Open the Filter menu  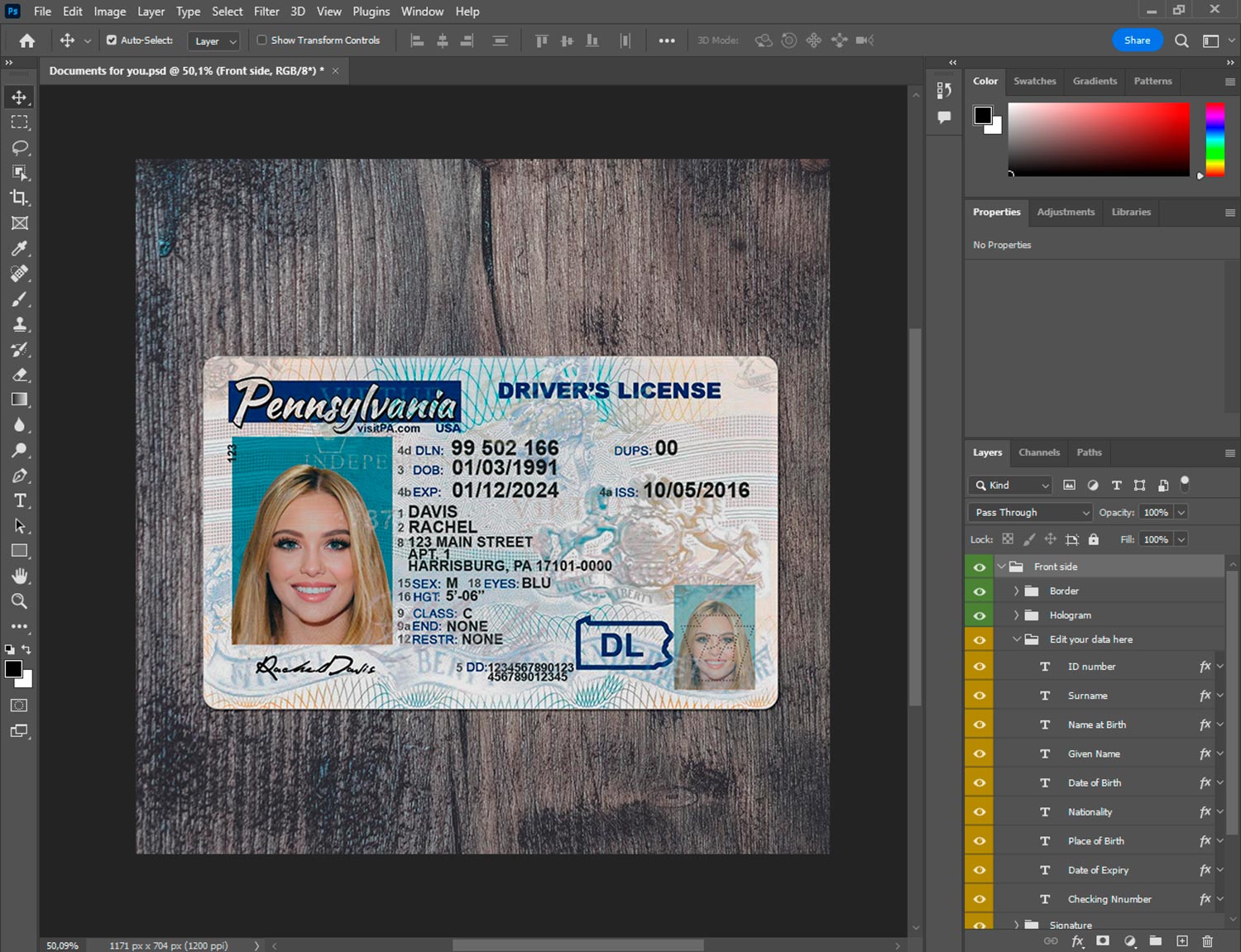(x=266, y=12)
